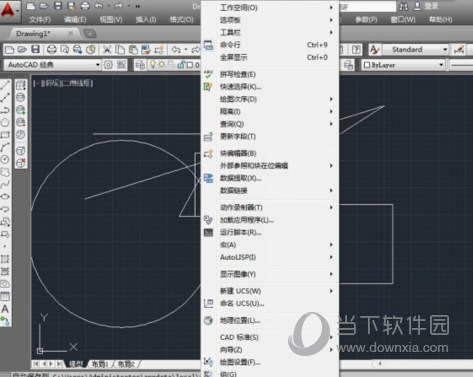Open the 格式(O) menu

[182, 20]
